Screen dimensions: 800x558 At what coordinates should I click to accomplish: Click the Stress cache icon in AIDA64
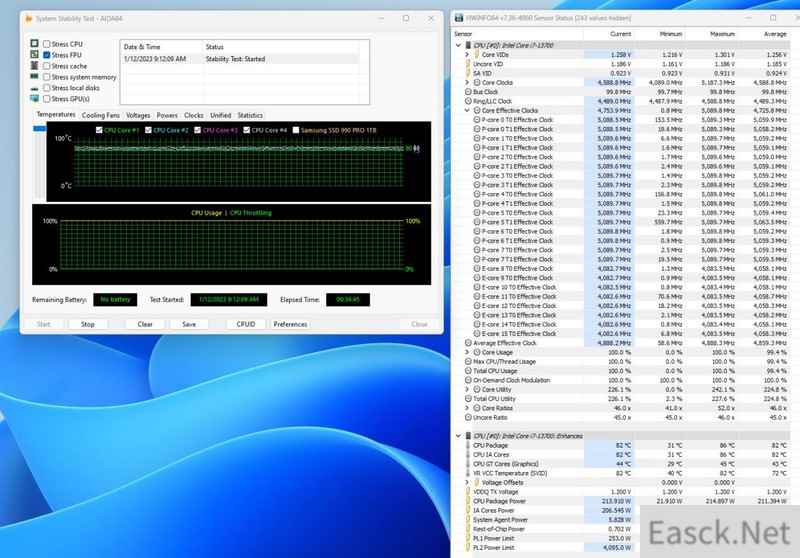34,65
